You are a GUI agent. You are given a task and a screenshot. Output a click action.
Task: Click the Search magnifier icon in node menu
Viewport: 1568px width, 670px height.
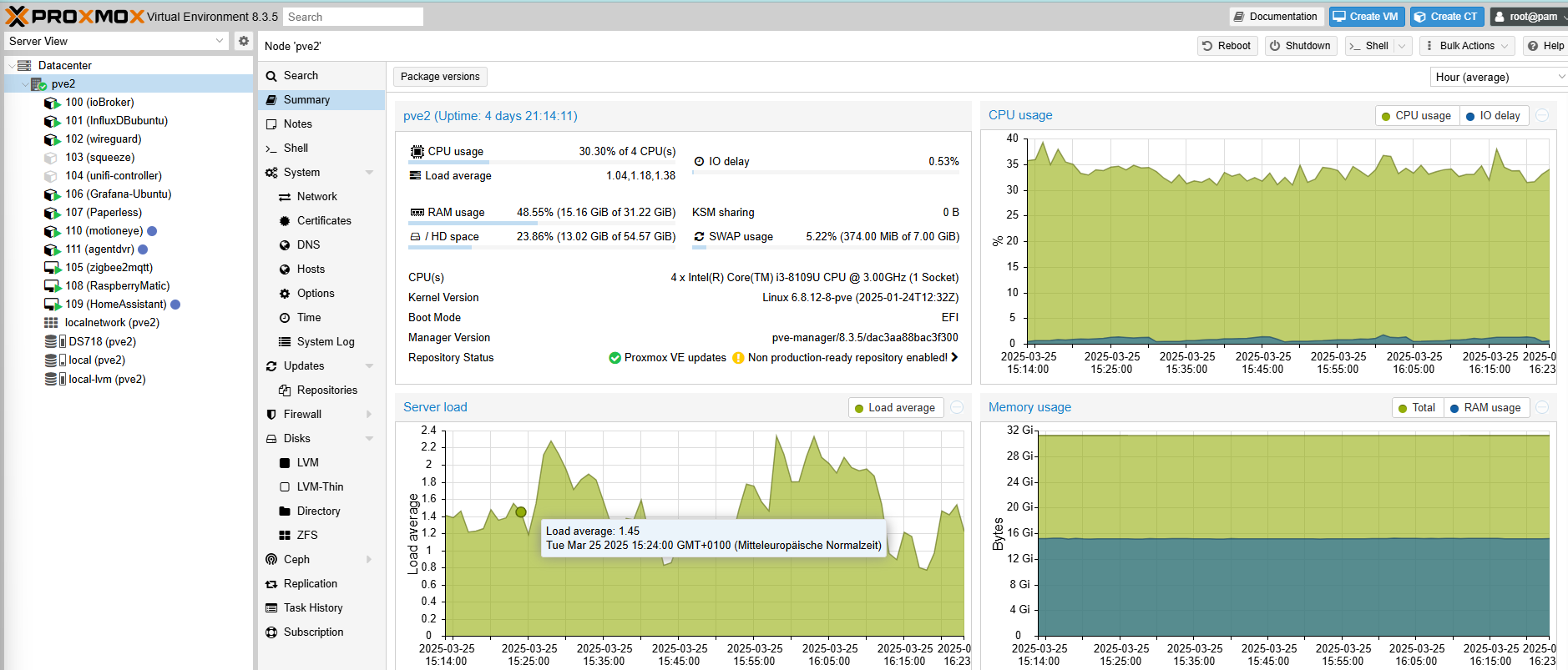(271, 76)
